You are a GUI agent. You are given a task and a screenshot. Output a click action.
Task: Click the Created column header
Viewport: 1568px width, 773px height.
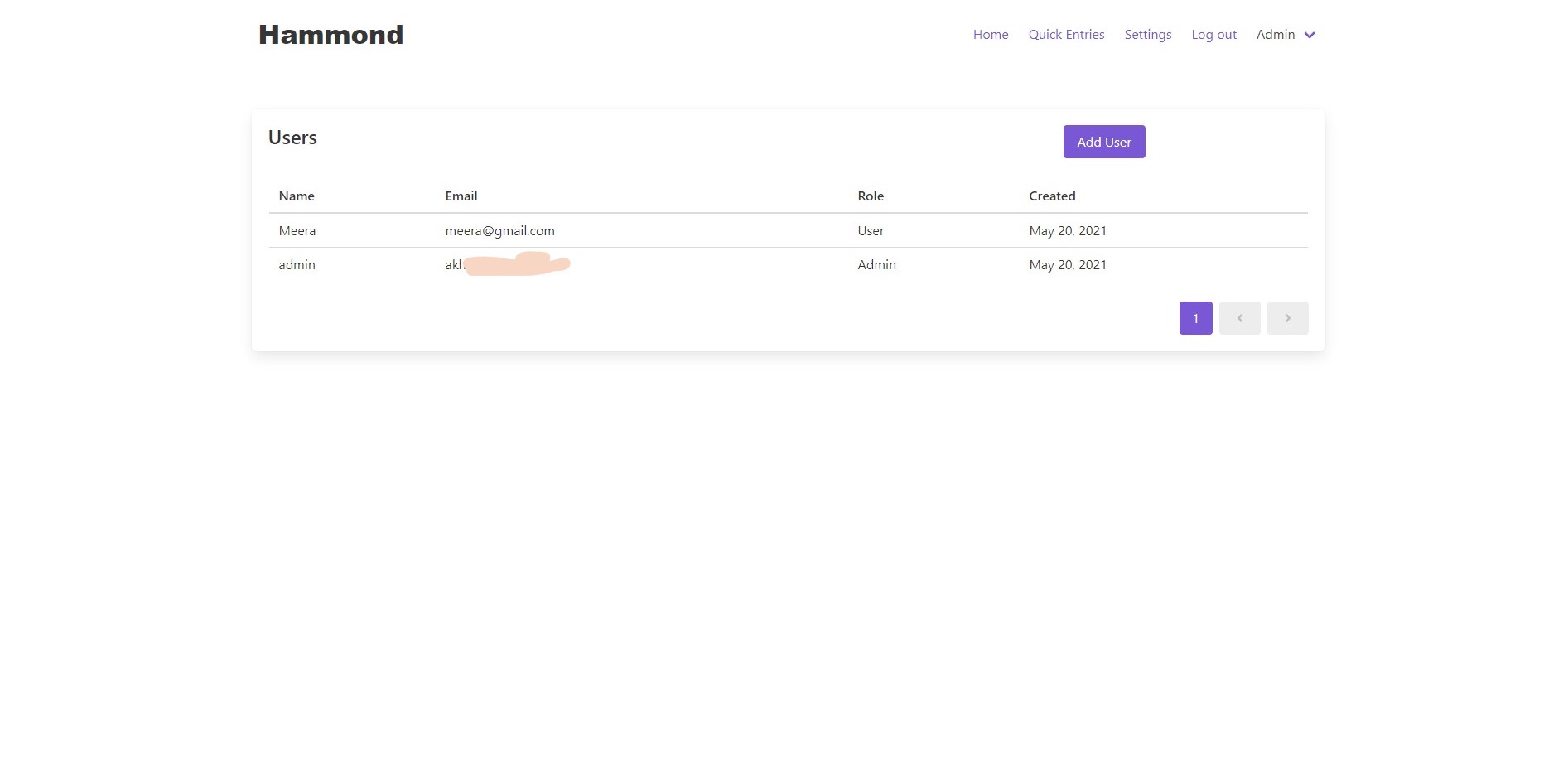coord(1052,196)
